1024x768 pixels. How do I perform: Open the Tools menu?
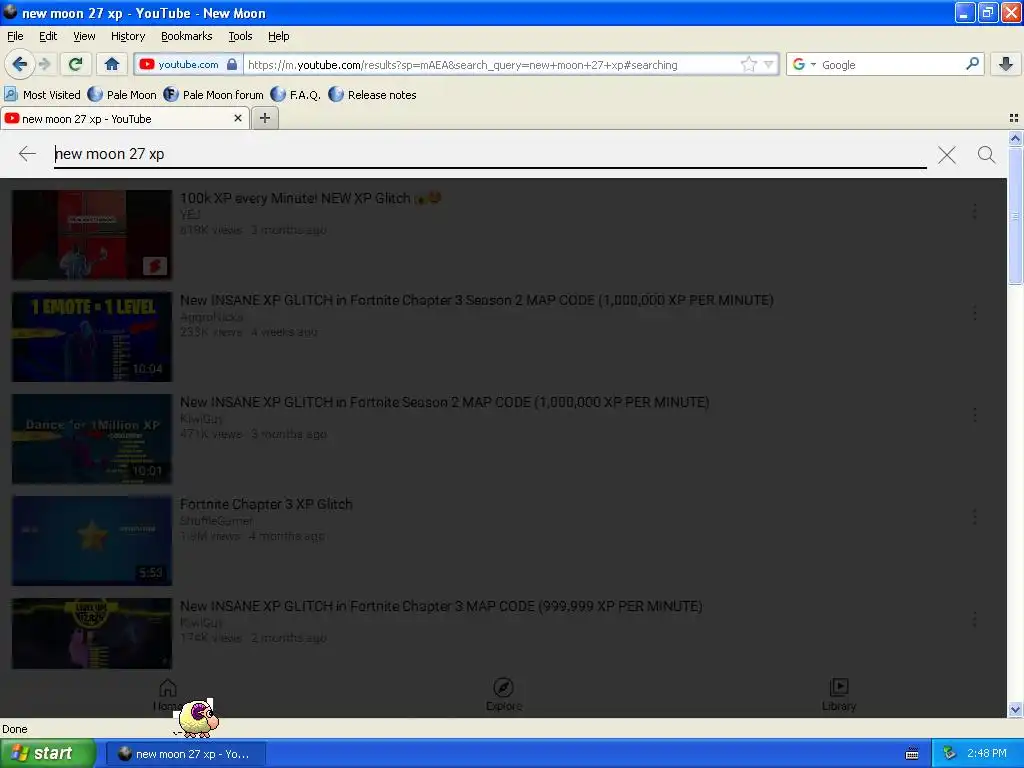(240, 36)
